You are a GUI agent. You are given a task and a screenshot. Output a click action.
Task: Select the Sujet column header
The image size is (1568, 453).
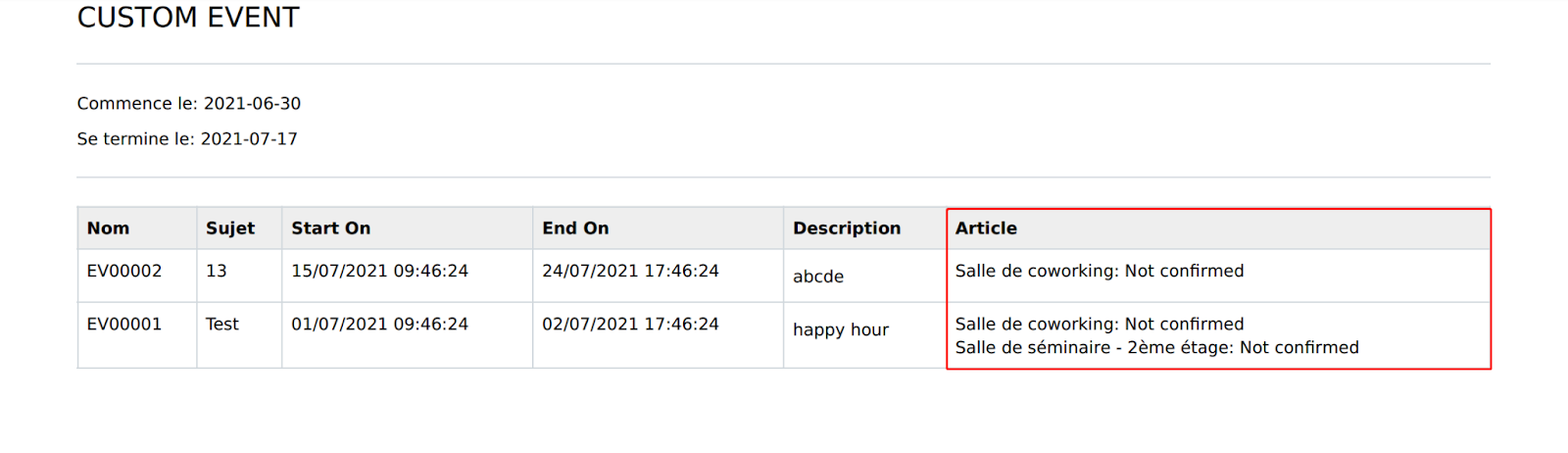pyautogui.click(x=230, y=227)
